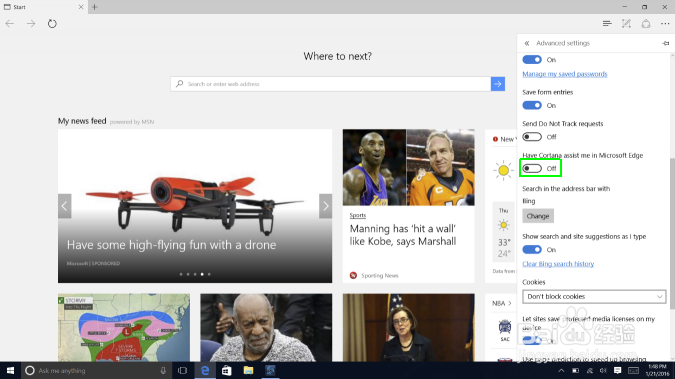
Task: Click the Edge icon in the taskbar
Action: point(205,370)
